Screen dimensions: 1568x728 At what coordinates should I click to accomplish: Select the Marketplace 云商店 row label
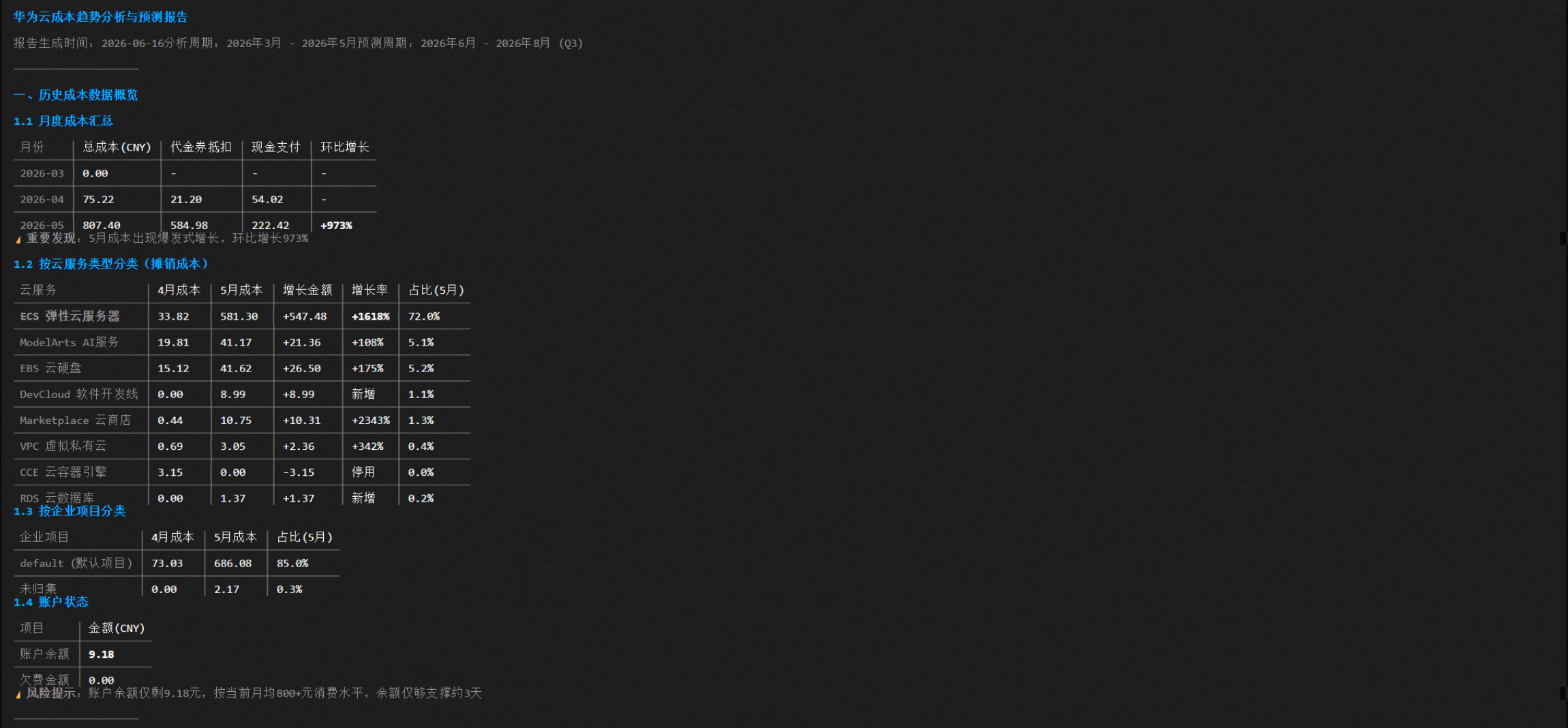[76, 420]
